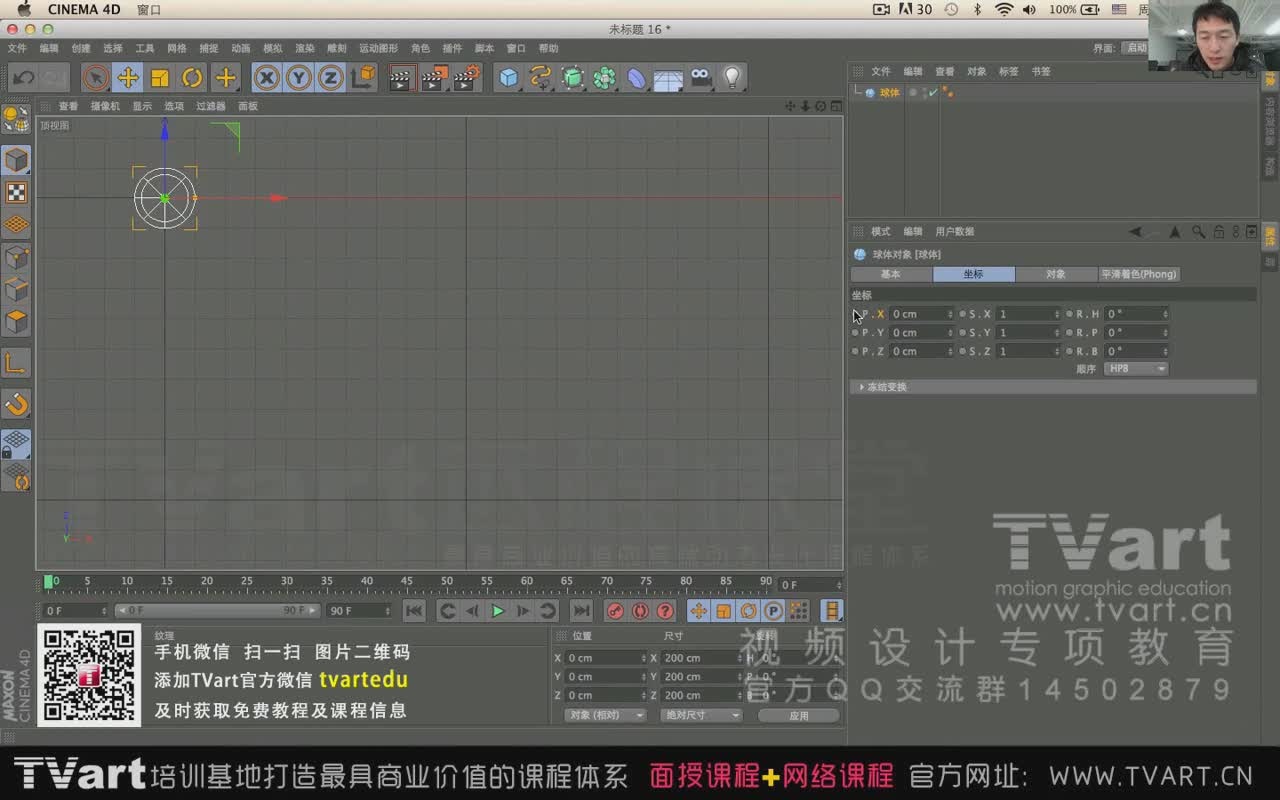Select the 球体 object in Object Manager
The width and height of the screenshot is (1280, 800).
pos(890,93)
